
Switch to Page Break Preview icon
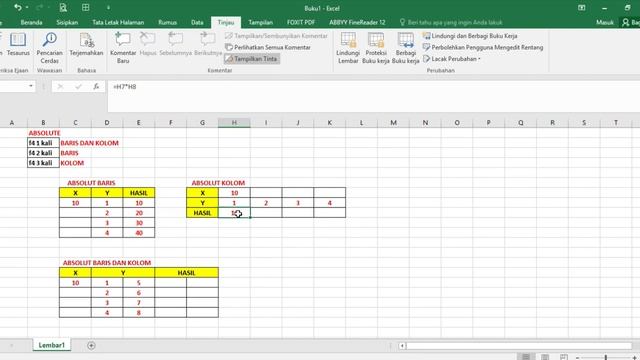point(564,357)
